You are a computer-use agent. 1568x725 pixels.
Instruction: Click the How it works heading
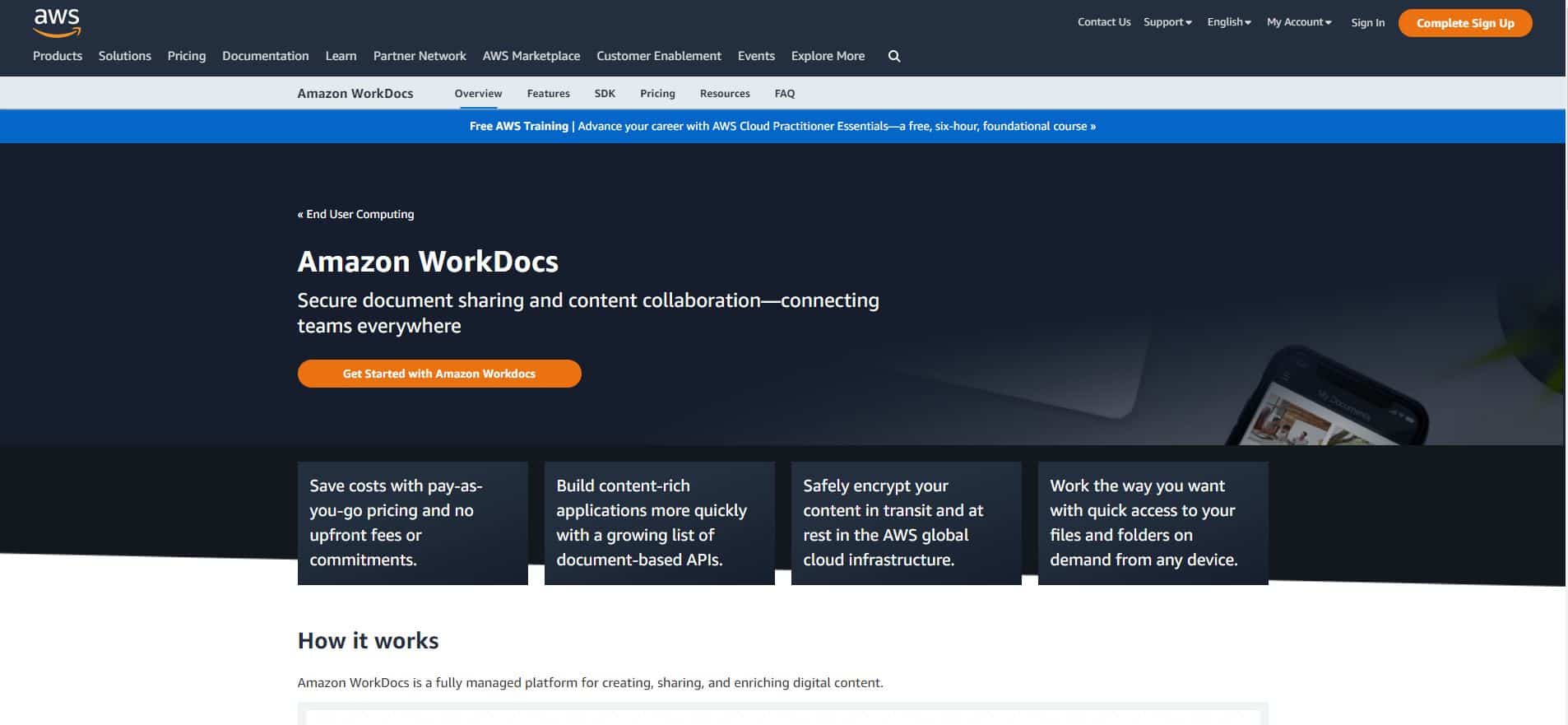point(368,641)
